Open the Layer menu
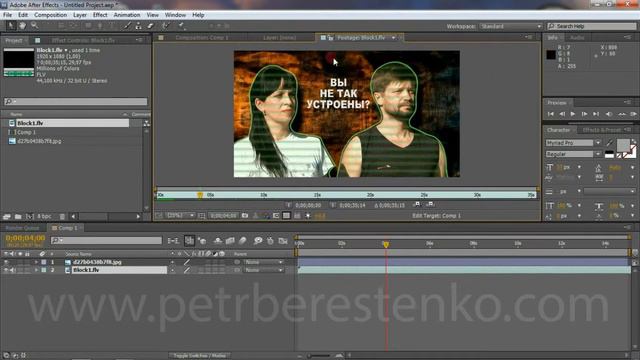640x360 pixels. pyautogui.click(x=80, y=15)
